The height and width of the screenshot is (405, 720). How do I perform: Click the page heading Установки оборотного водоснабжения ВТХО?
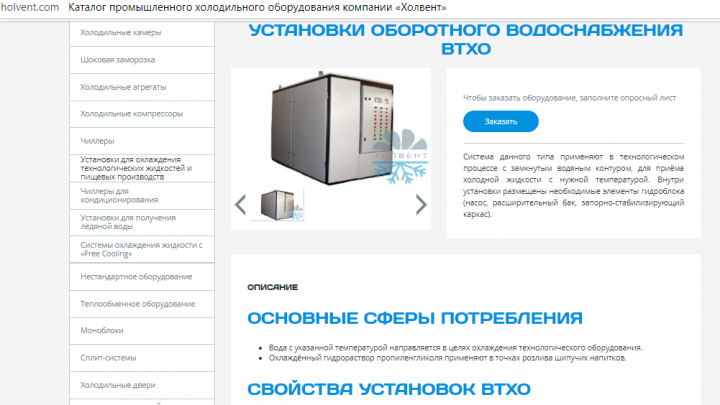(x=466, y=39)
